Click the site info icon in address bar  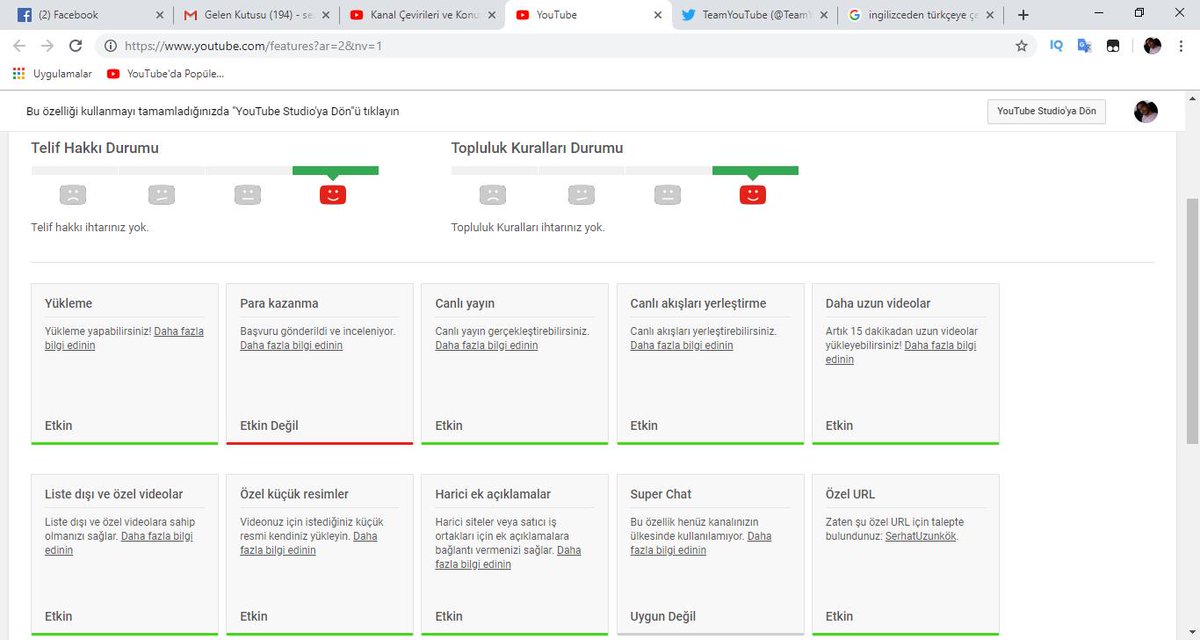coord(110,46)
